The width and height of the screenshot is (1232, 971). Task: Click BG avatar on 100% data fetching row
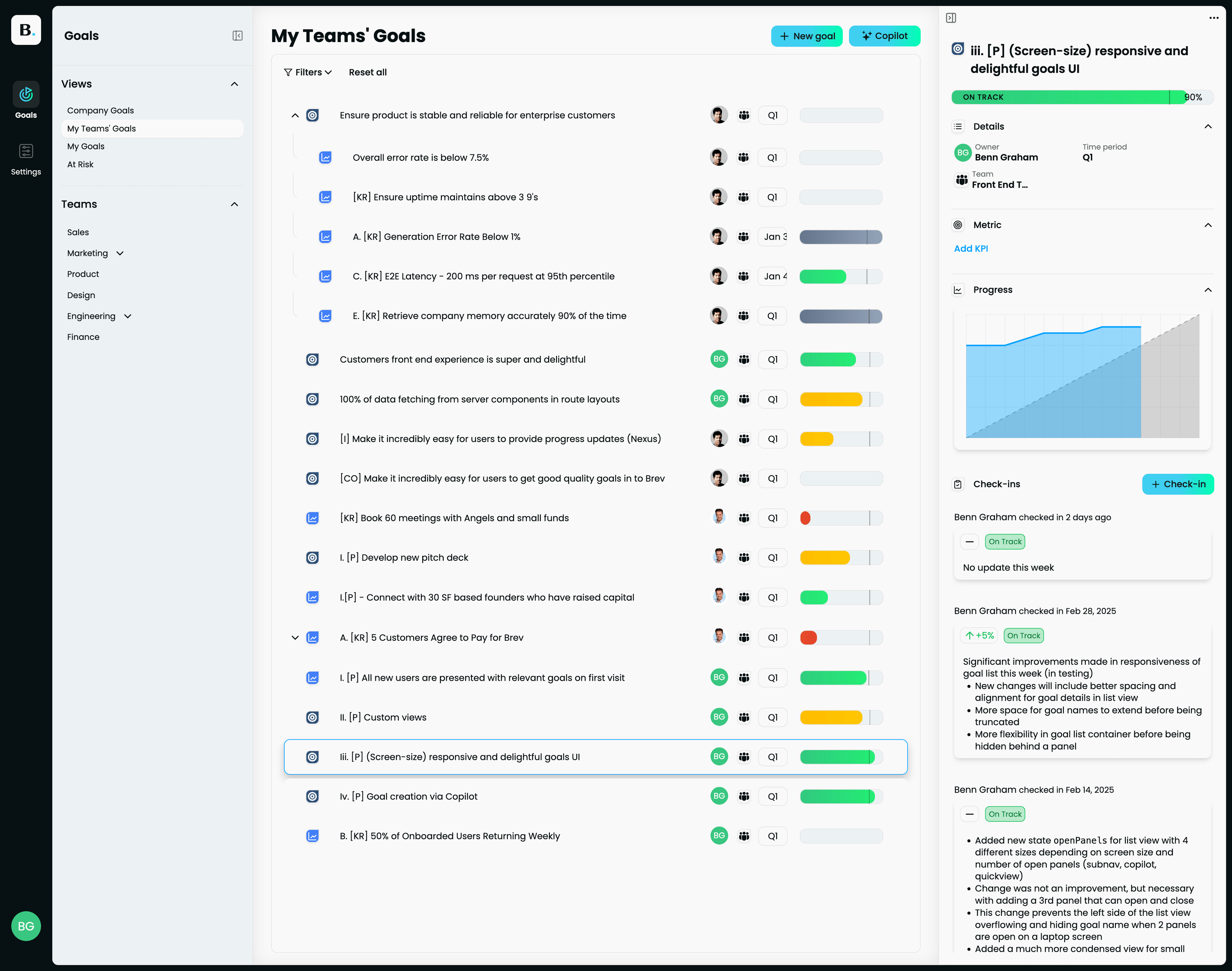(x=719, y=399)
